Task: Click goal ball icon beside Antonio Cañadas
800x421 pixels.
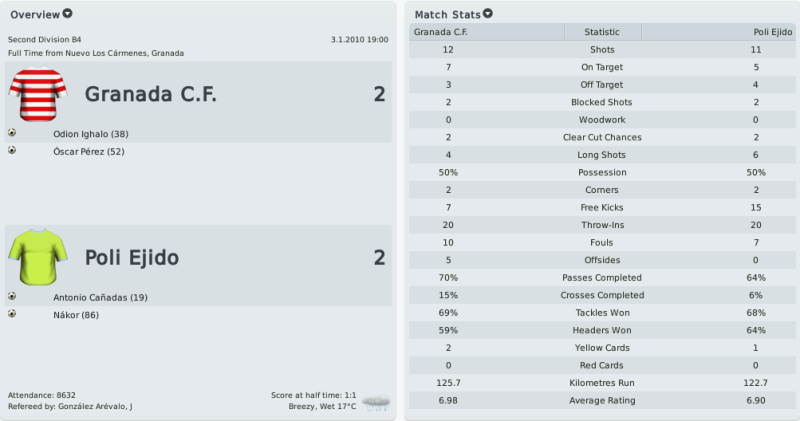Action: (x=12, y=296)
